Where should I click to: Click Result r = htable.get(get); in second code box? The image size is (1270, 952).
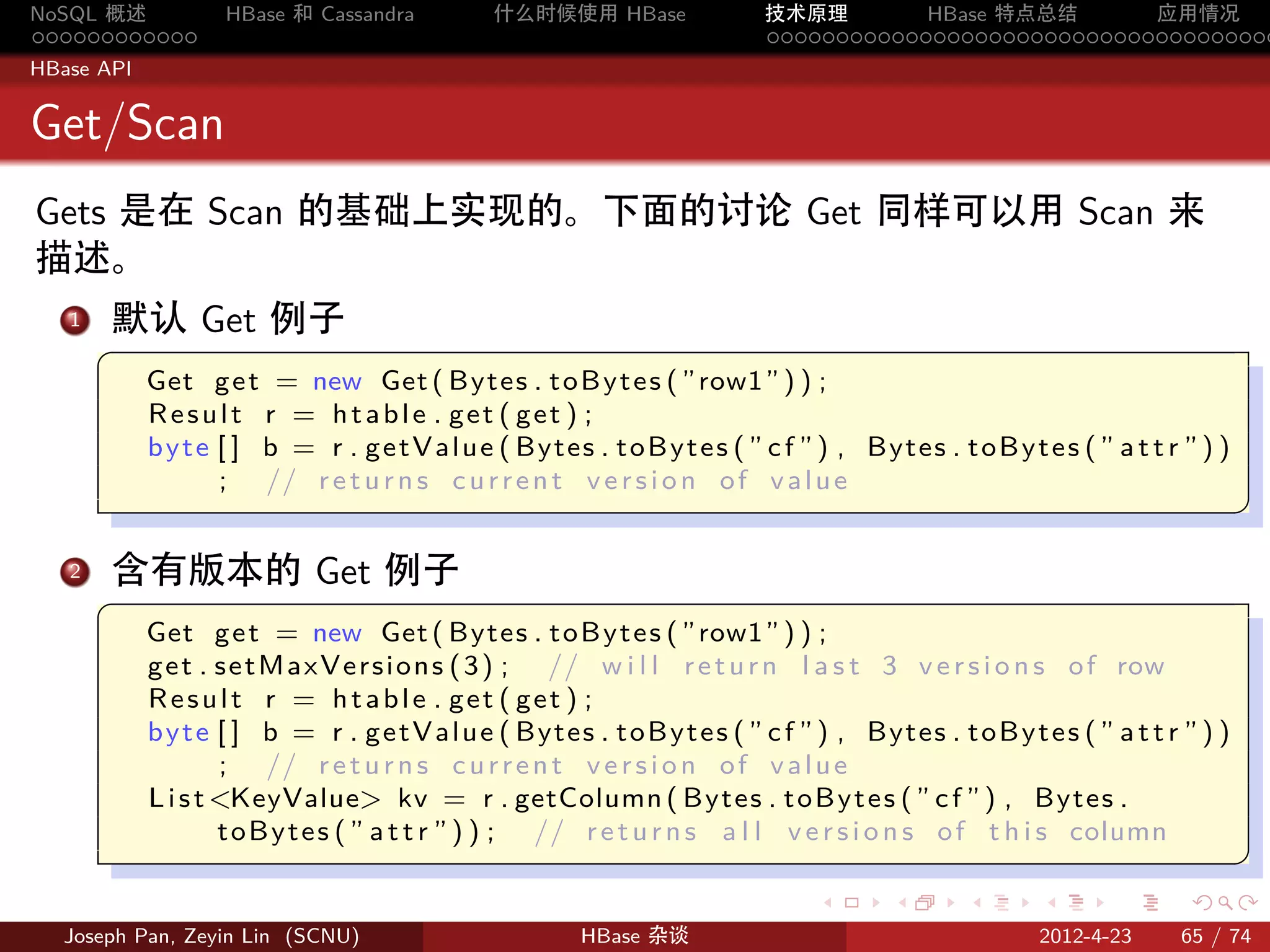[371, 700]
